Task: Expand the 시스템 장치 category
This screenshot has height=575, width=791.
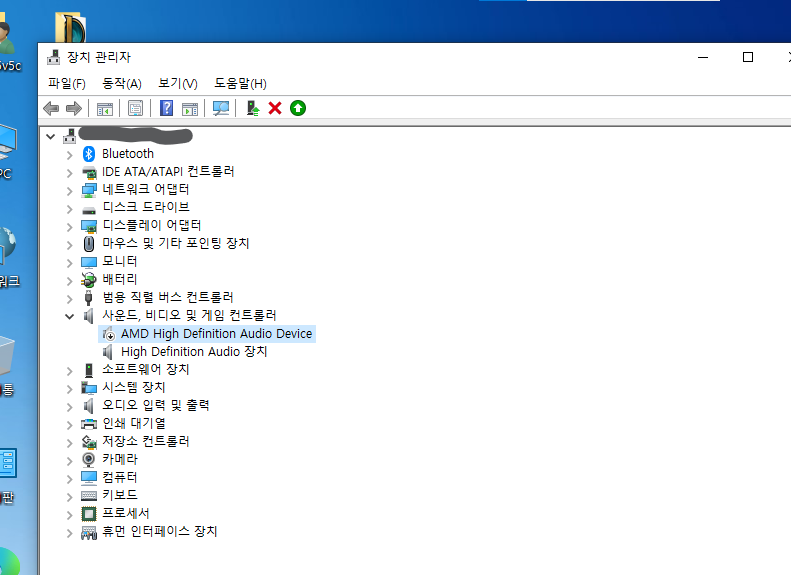Action: pos(70,388)
